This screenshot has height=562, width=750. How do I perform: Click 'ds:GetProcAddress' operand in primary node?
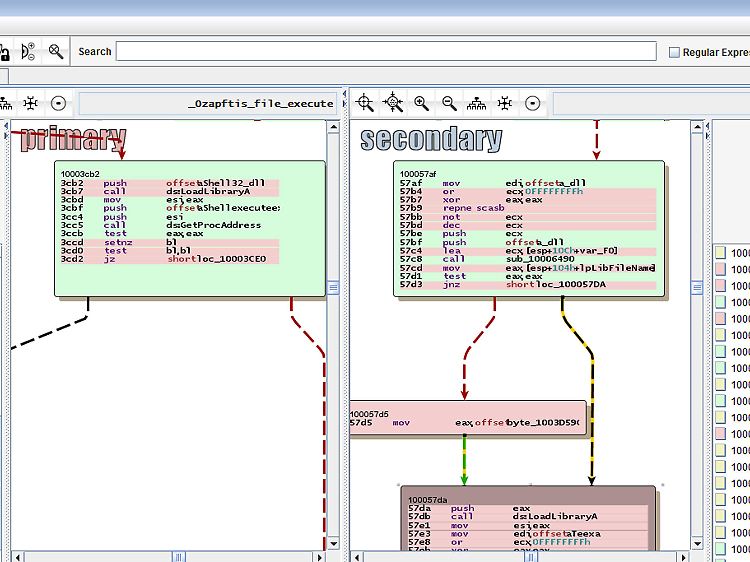pos(213,225)
